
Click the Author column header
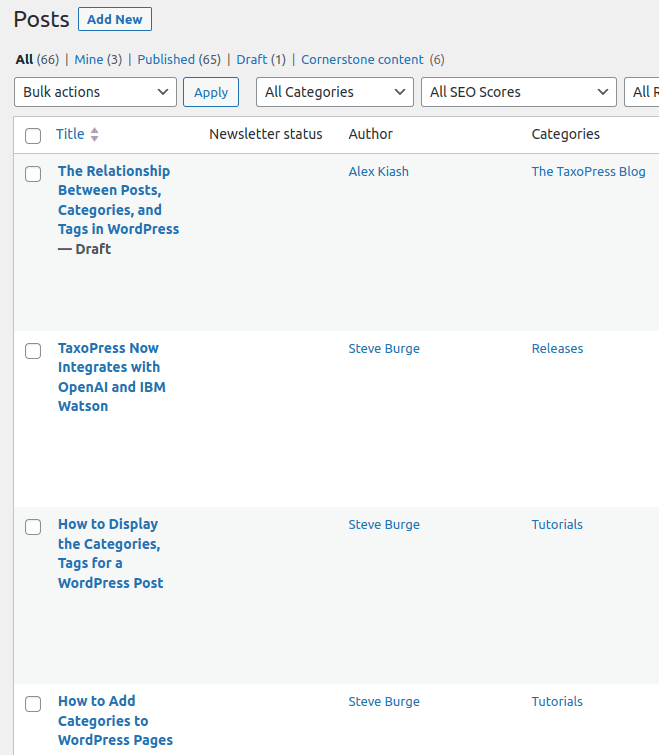coord(371,134)
